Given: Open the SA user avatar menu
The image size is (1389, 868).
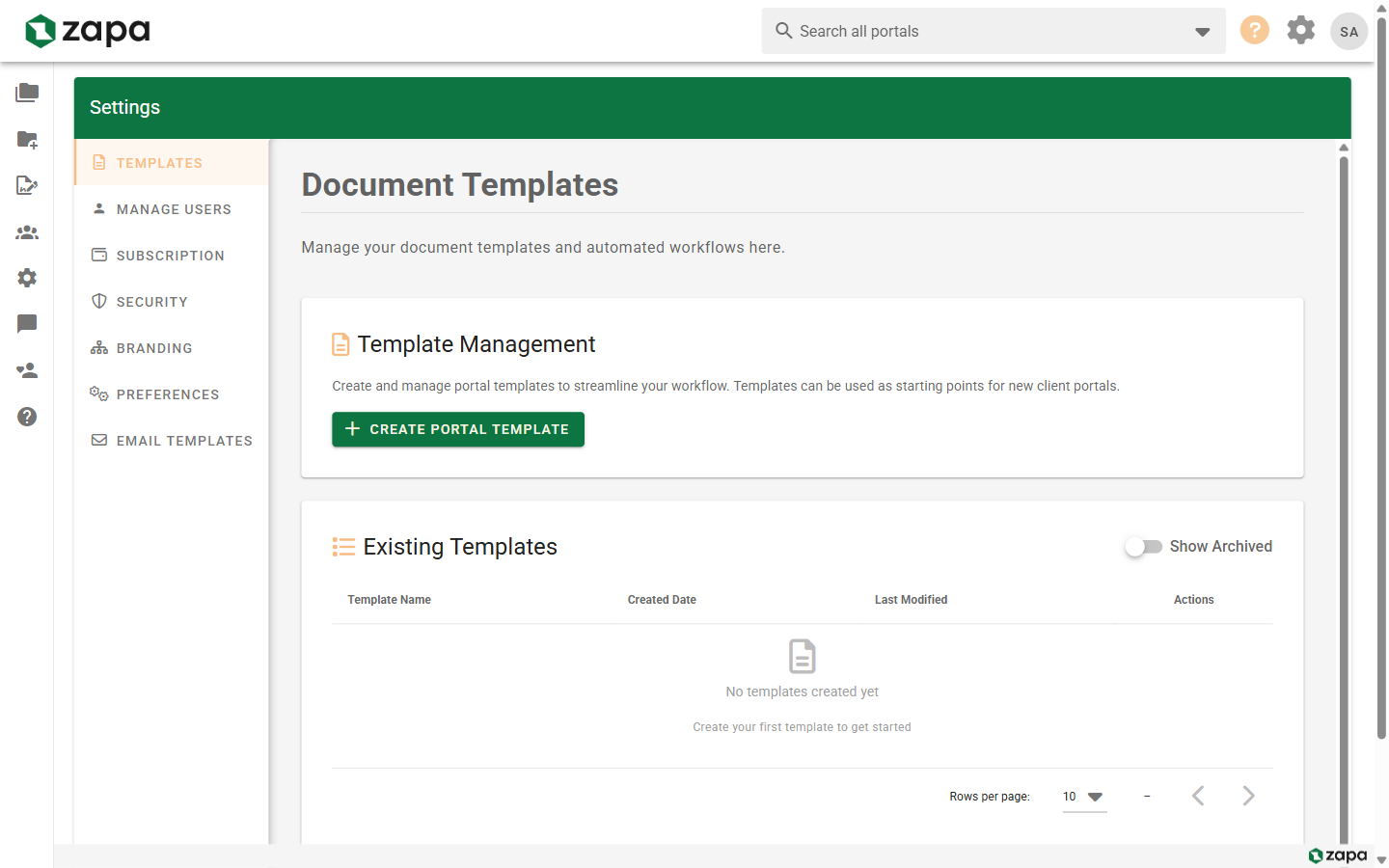Looking at the screenshot, I should pyautogui.click(x=1348, y=31).
